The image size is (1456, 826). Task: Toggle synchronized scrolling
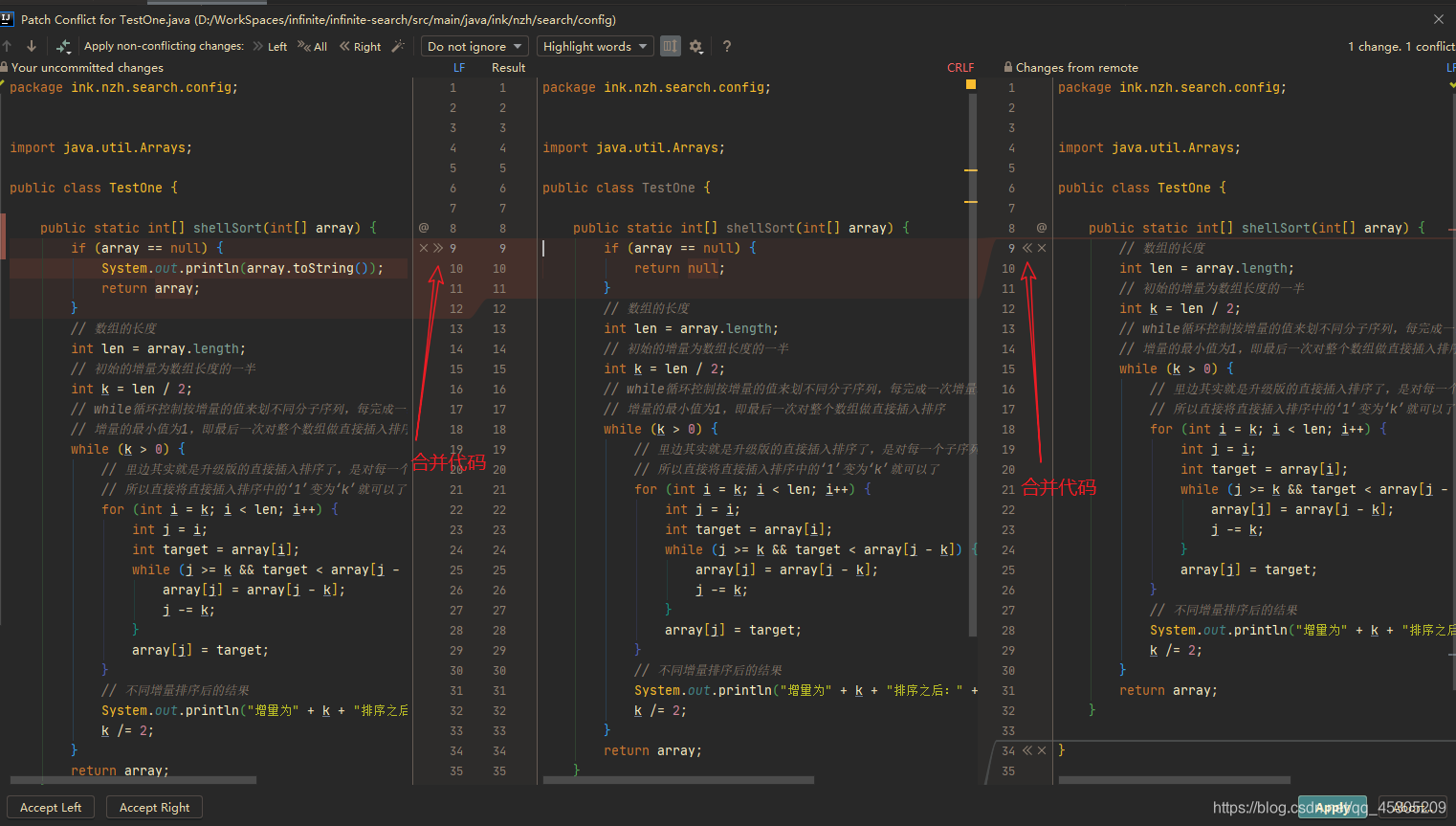pyautogui.click(x=670, y=46)
